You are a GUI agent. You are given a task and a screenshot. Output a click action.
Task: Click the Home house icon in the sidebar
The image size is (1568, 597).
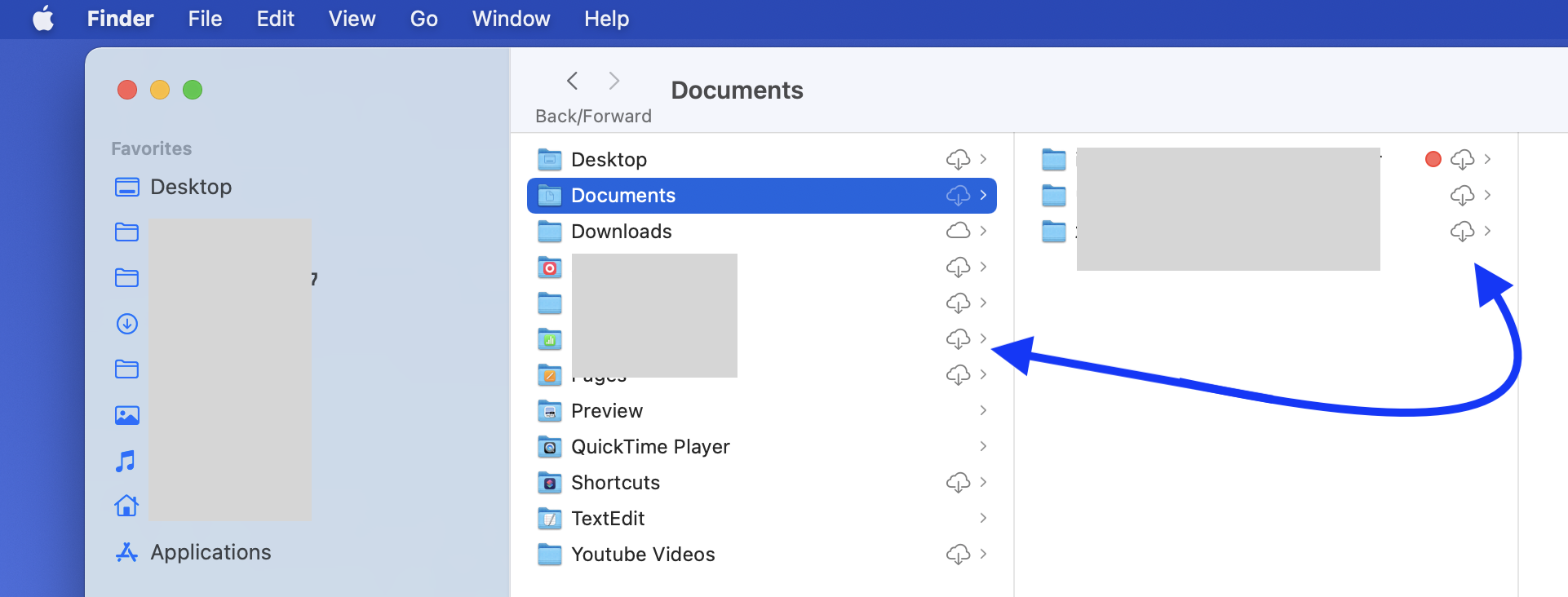[x=126, y=506]
